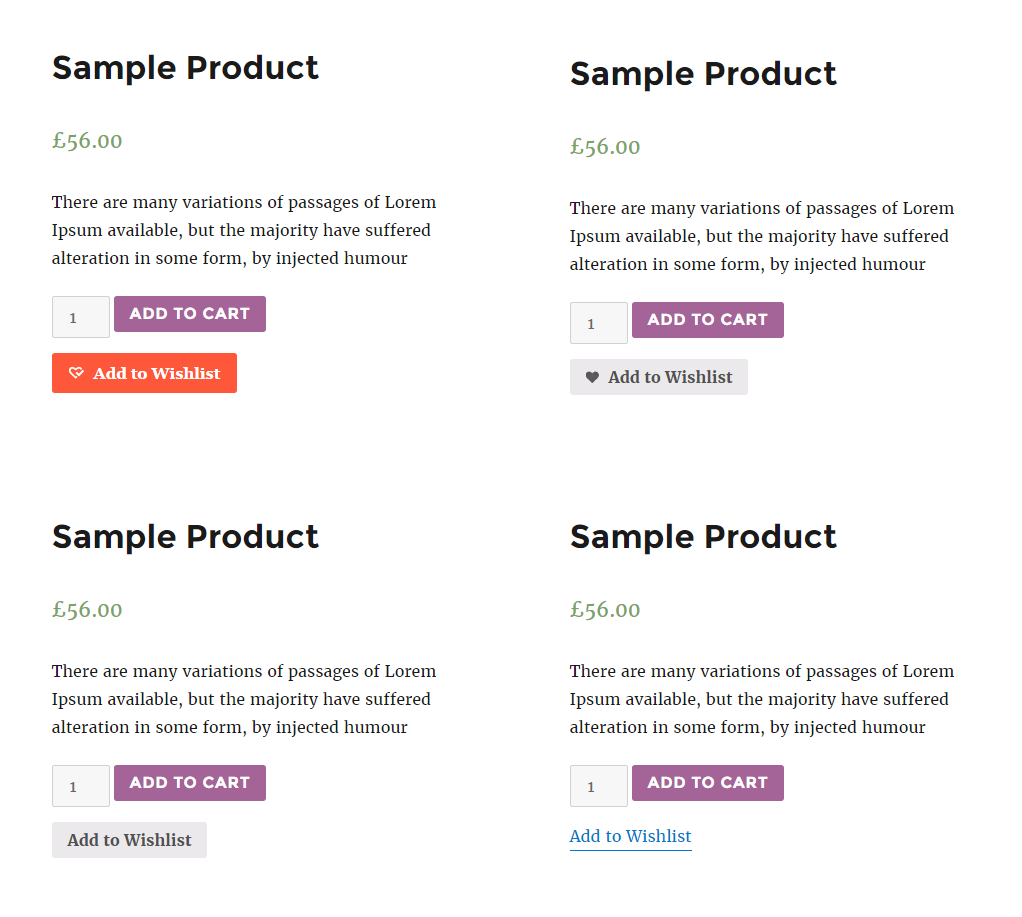Open the blue underlined Add to Wishlist link
This screenshot has height=917, width=1022.
(630, 836)
